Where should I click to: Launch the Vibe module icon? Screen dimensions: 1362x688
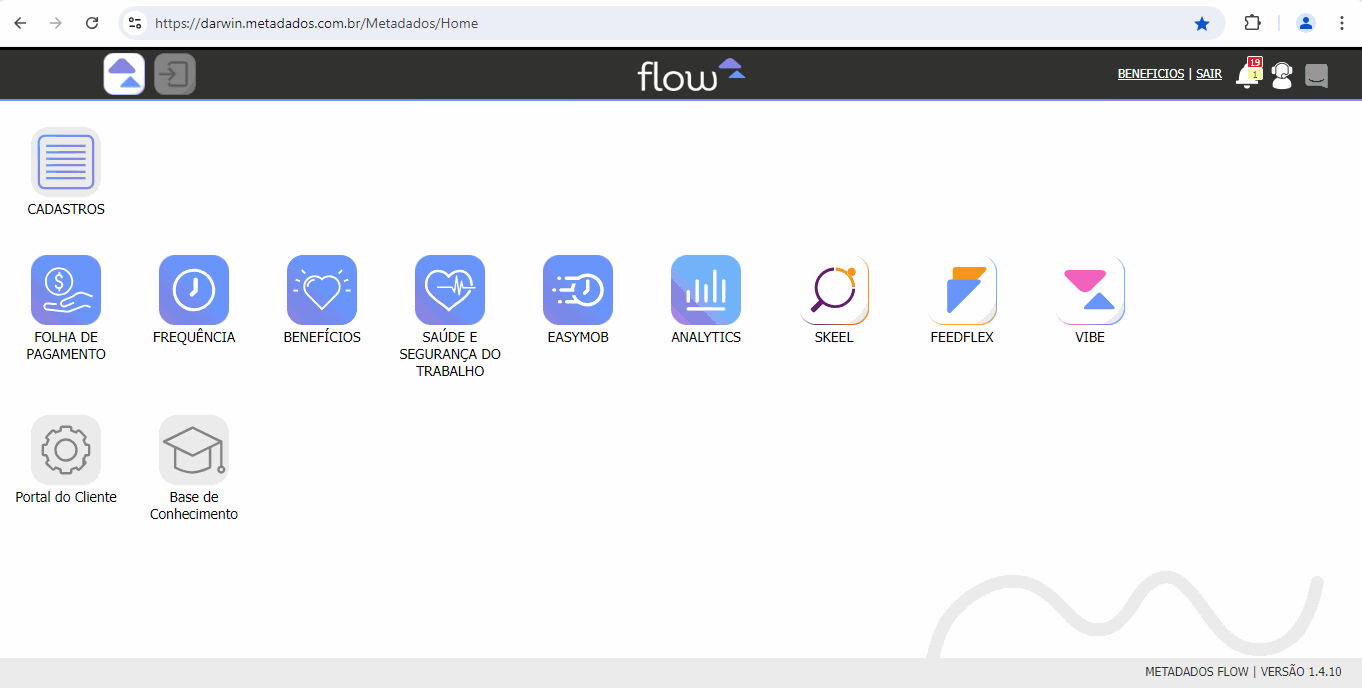pyautogui.click(x=1090, y=290)
